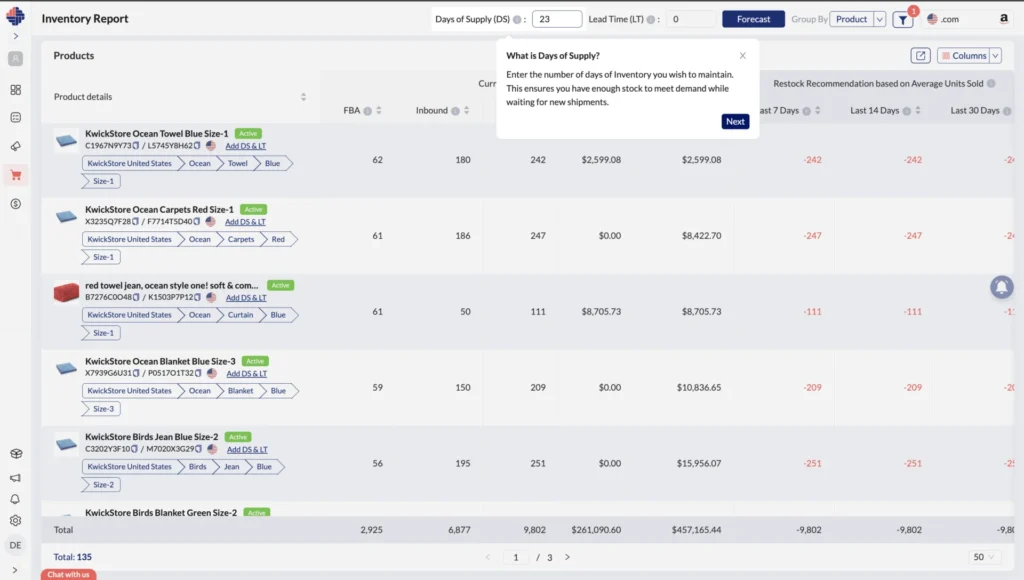The width and height of the screenshot is (1024, 580).
Task: Click the Lead Time info icon
Action: (650, 20)
